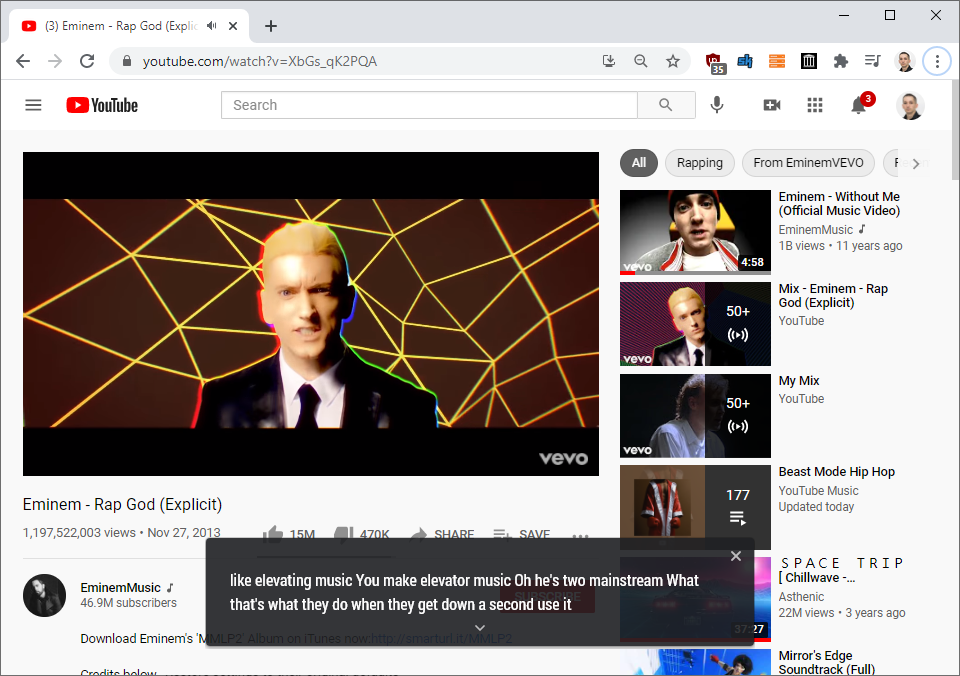The width and height of the screenshot is (960, 676).
Task: Like the video with thumbs up
Action: 272,533
